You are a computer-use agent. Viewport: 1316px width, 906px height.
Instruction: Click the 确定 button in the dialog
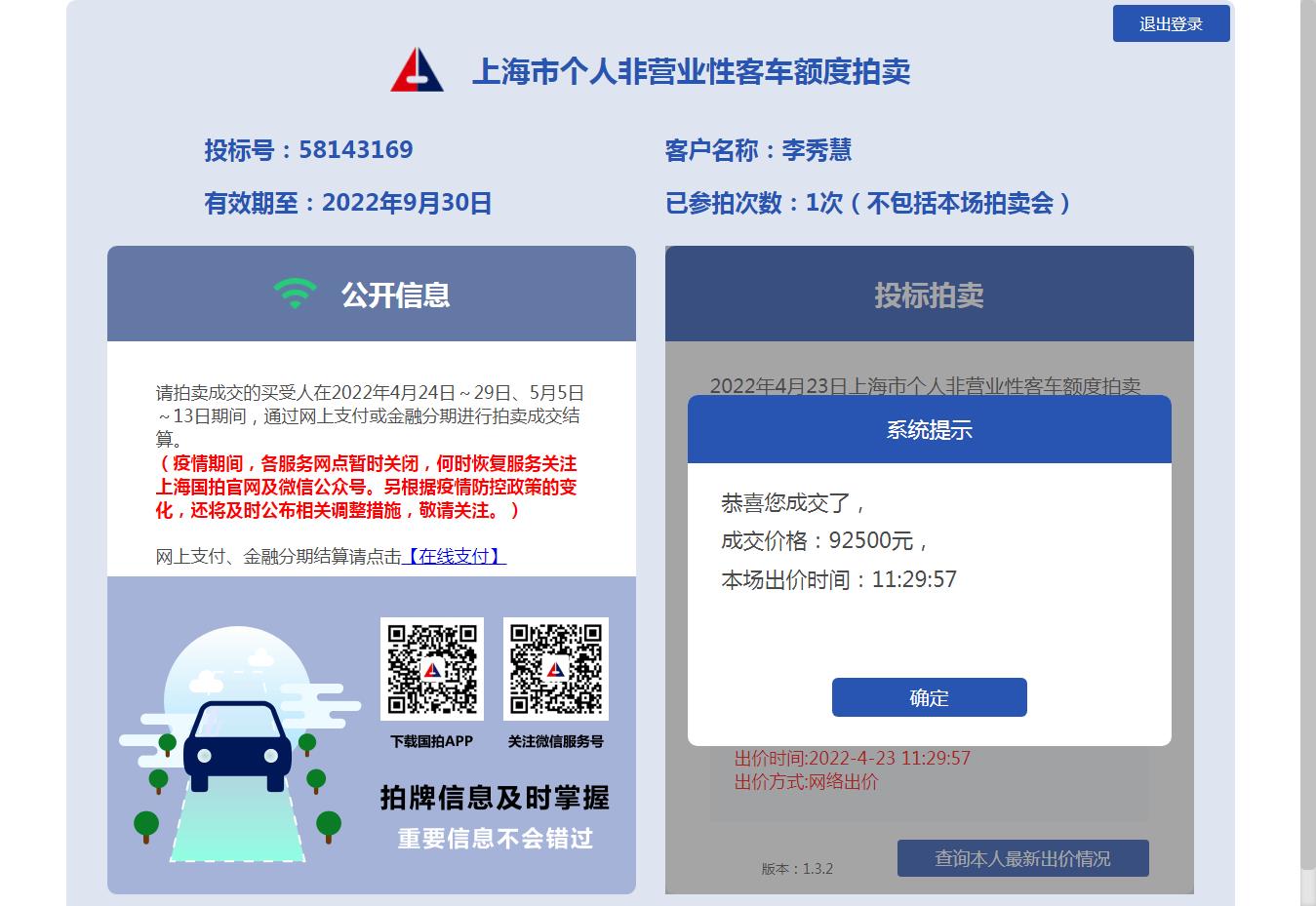point(929,697)
